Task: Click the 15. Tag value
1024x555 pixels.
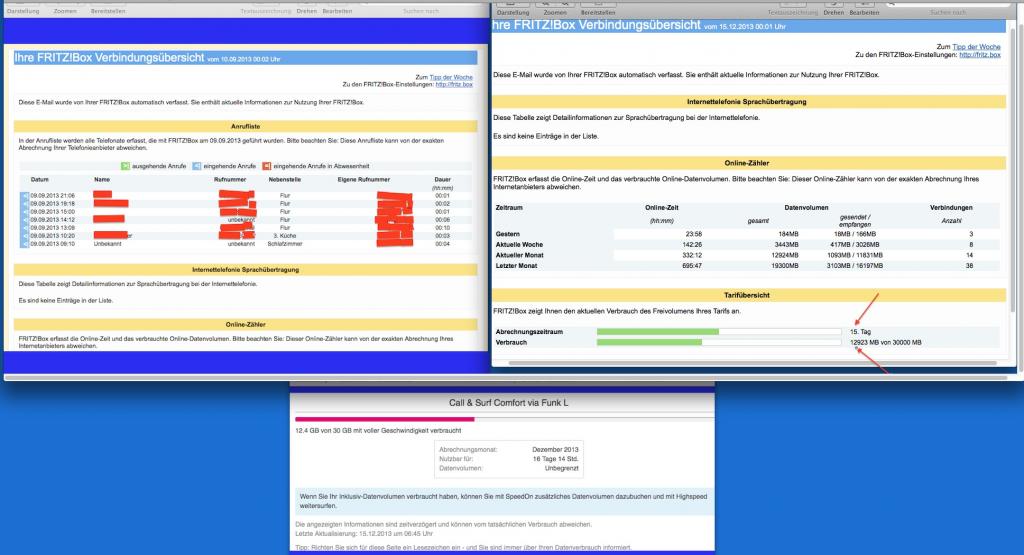Action: coord(860,332)
